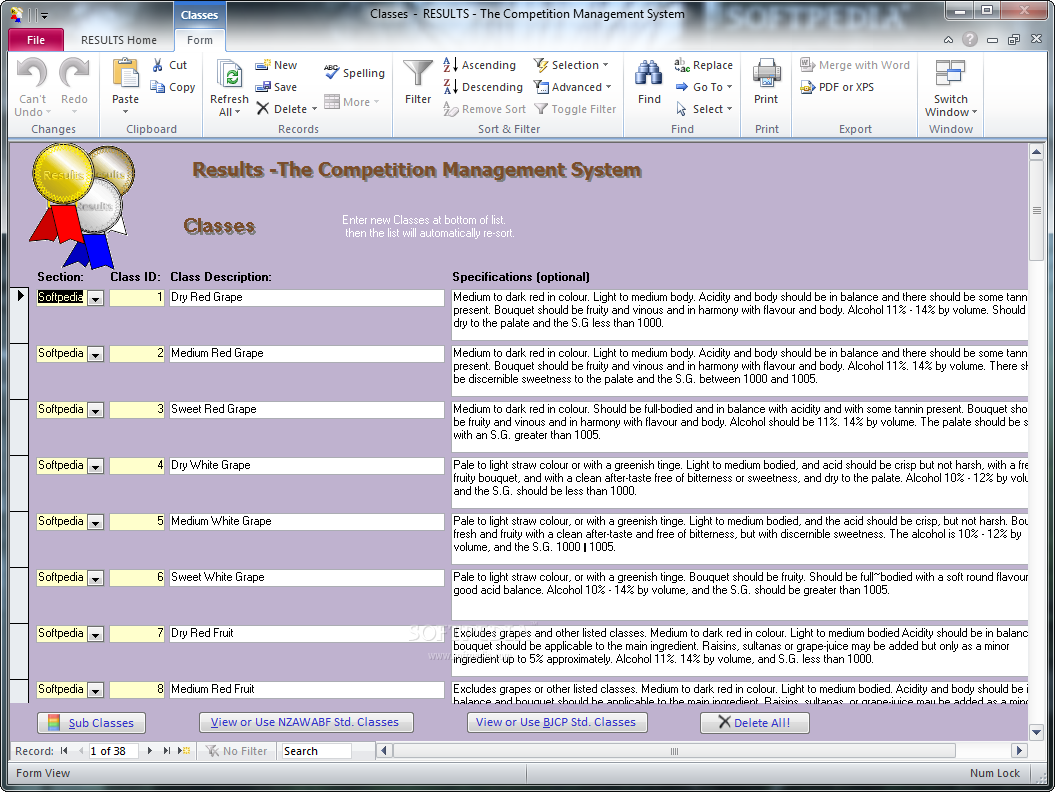Open Section dropdown for Dry Red Grape
The width and height of the screenshot is (1055, 792).
coord(96,299)
